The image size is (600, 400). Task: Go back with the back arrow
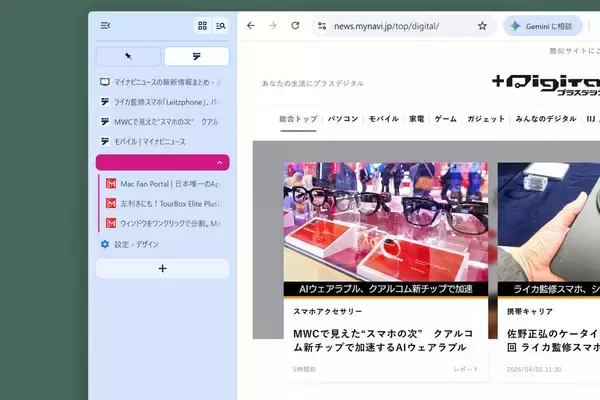pyautogui.click(x=251, y=26)
